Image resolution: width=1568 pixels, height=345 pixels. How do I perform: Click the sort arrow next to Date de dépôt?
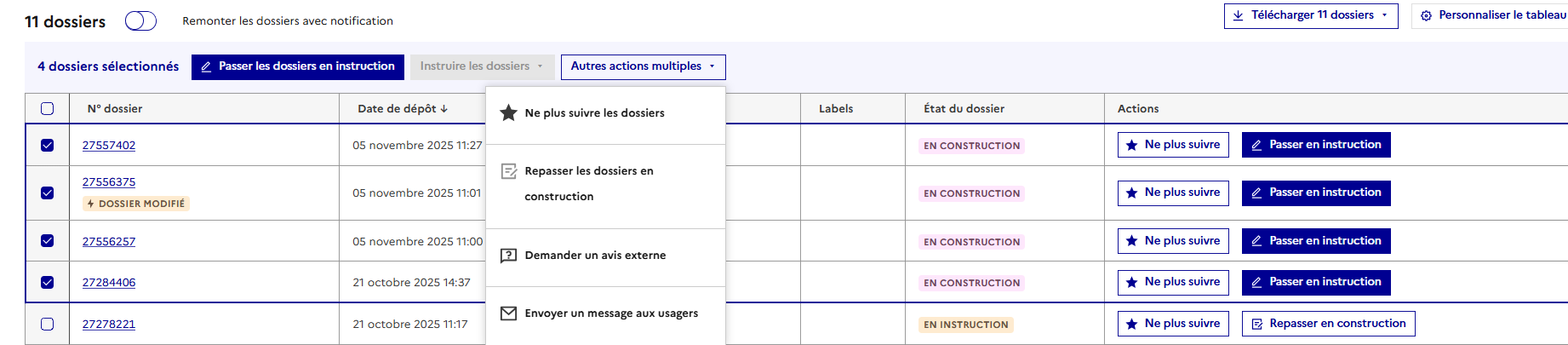pyautogui.click(x=444, y=109)
